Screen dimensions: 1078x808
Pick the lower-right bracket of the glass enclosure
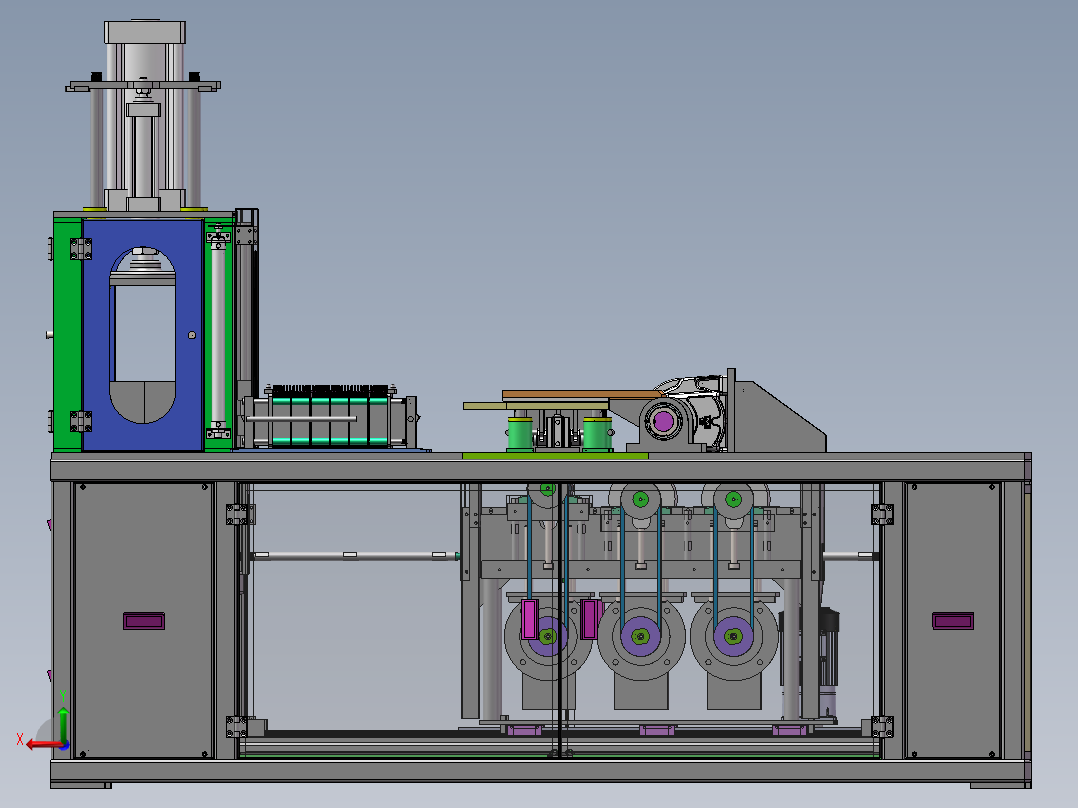coord(882,726)
